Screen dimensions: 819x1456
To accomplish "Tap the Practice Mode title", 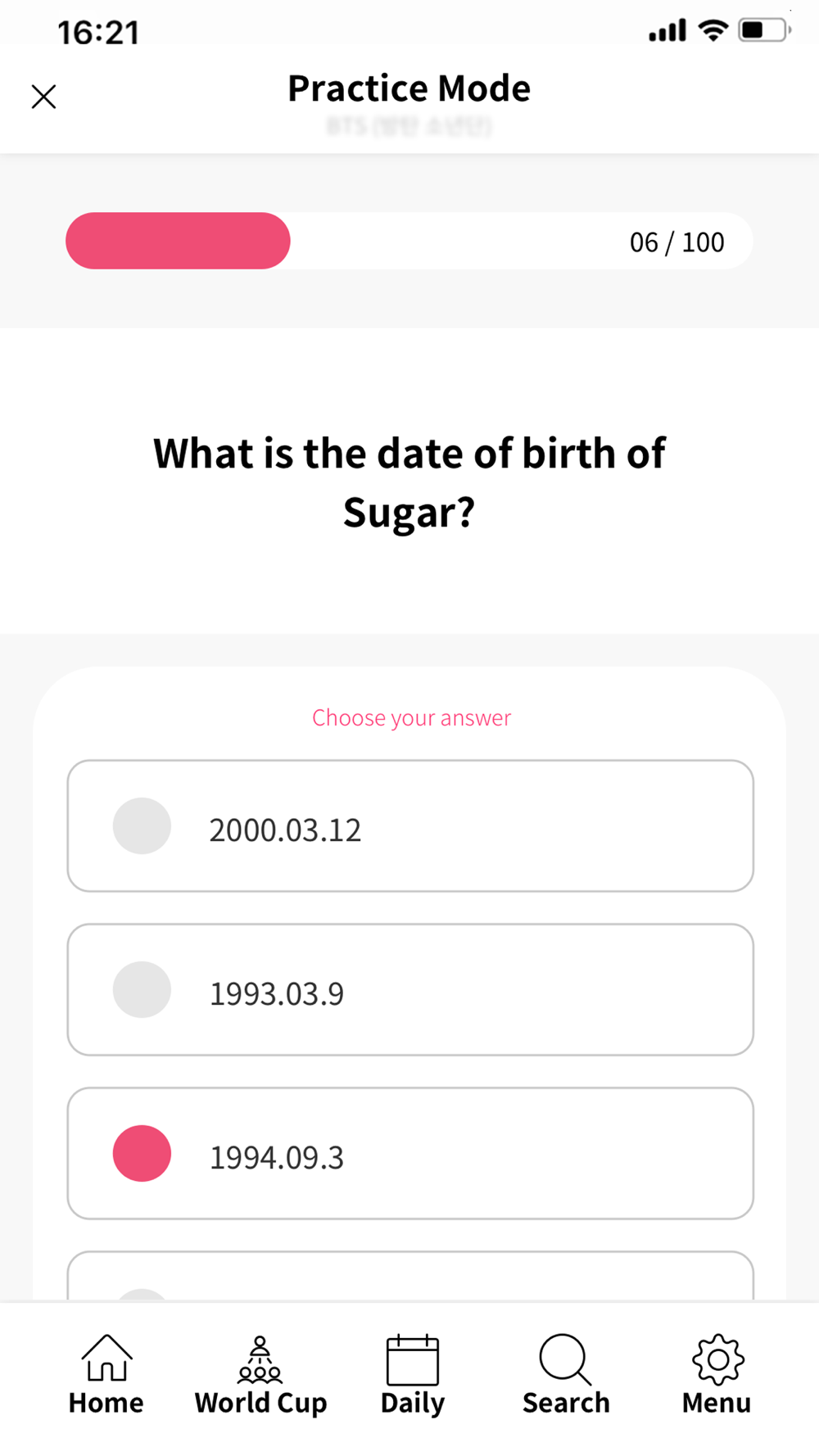I will 409,88.
